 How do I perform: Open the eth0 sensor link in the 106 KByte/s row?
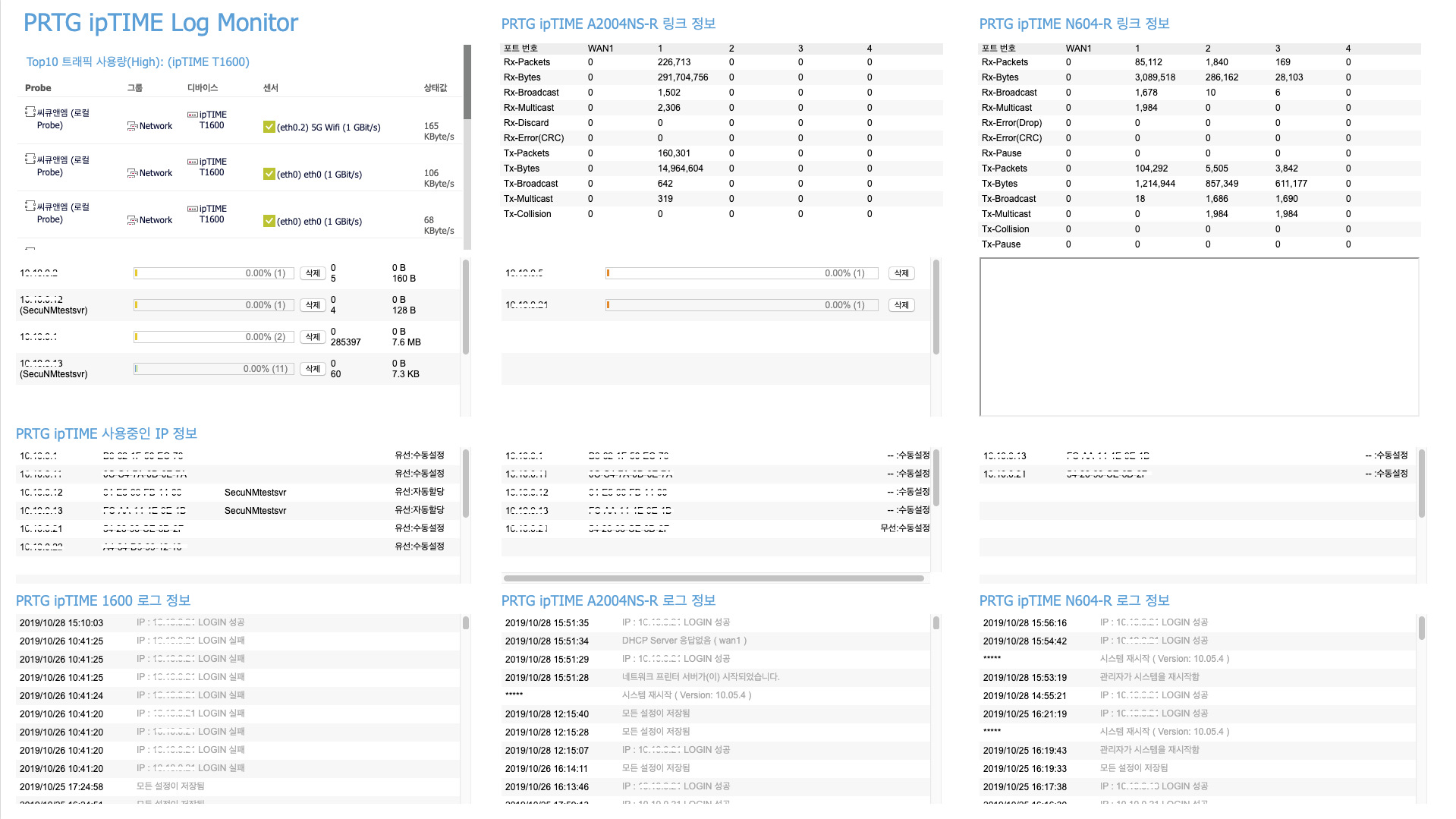pyautogui.click(x=319, y=175)
